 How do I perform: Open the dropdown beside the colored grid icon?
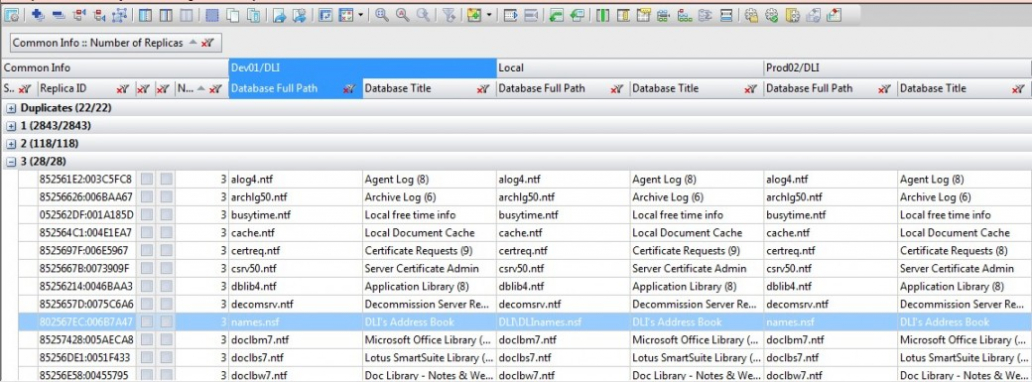tap(361, 15)
